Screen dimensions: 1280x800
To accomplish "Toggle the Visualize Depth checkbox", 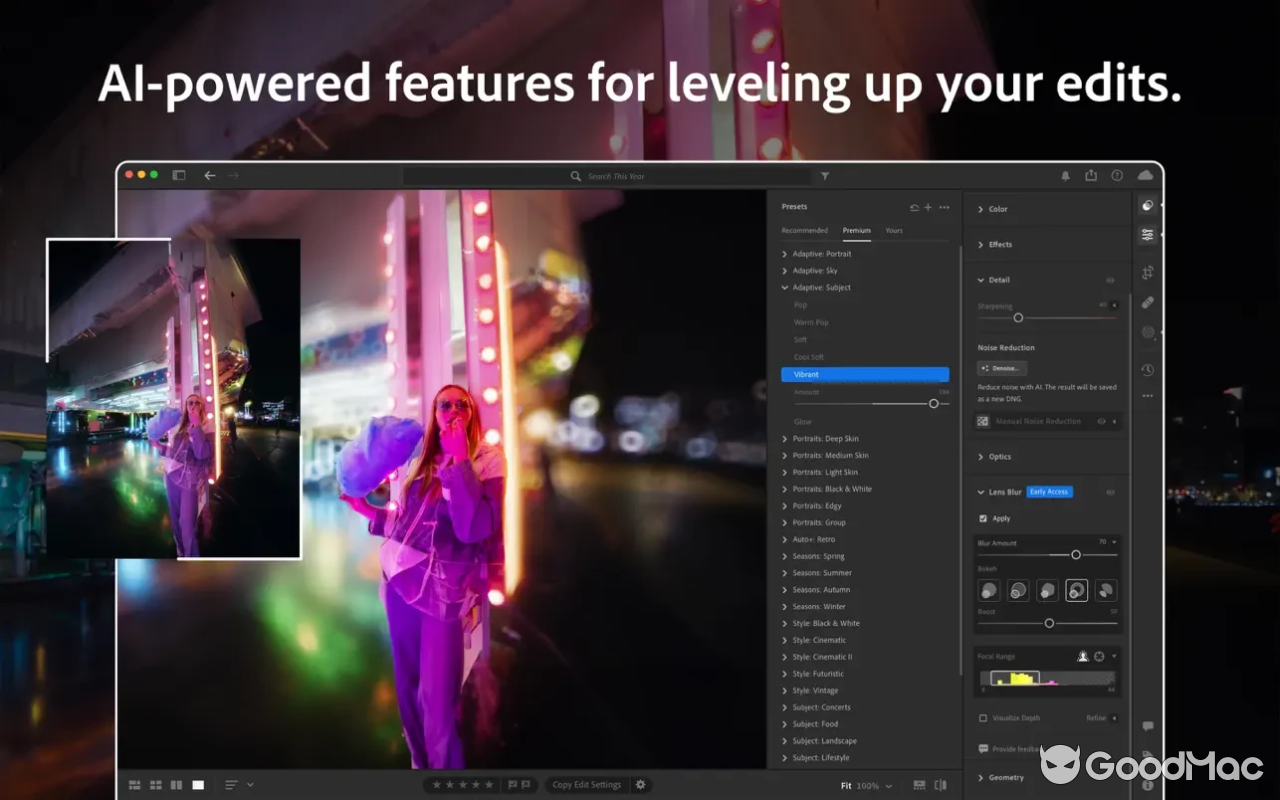I will (x=983, y=718).
